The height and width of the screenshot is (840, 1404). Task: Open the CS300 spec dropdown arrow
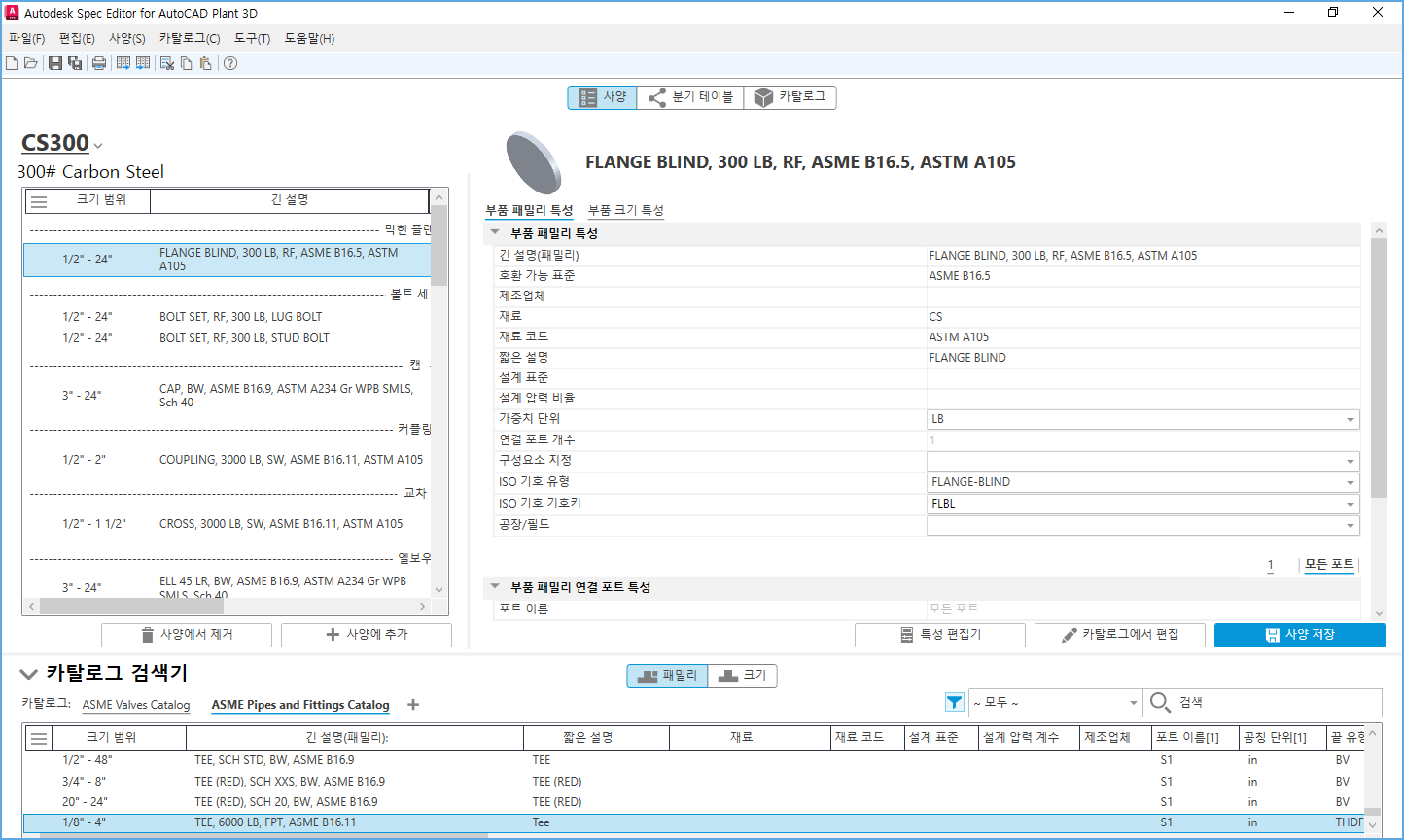pos(98,146)
